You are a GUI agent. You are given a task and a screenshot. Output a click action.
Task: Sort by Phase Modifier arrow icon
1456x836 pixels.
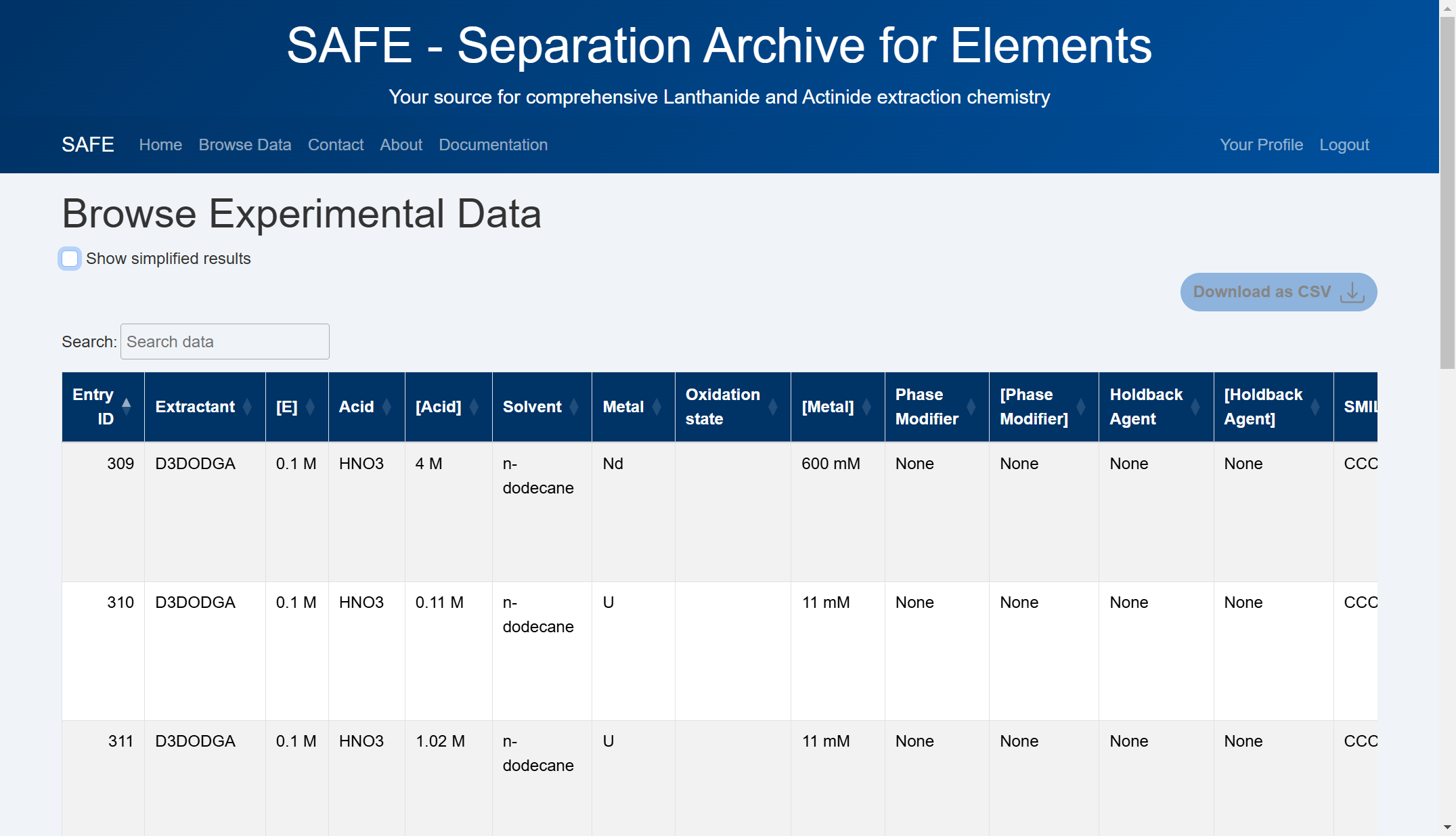pyautogui.click(x=971, y=407)
